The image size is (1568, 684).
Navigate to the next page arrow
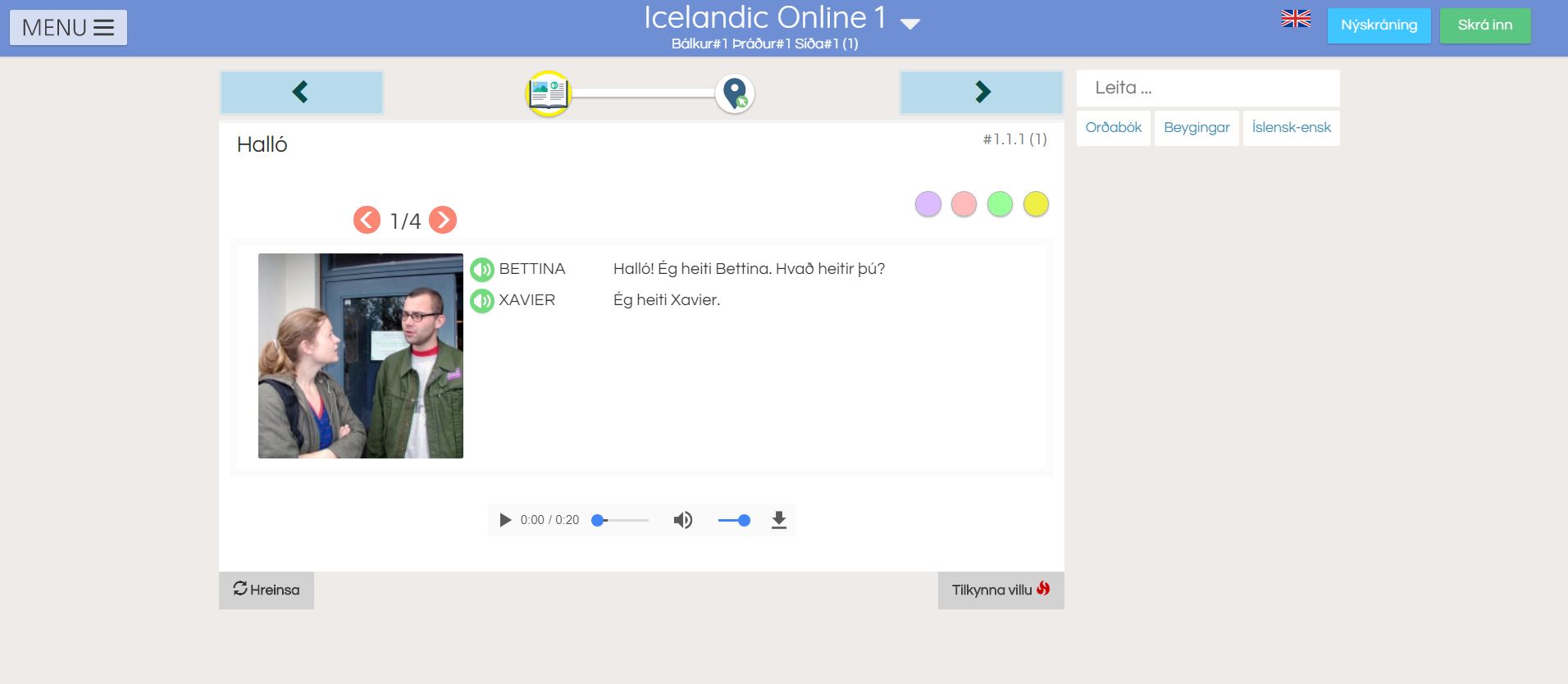coord(982,92)
